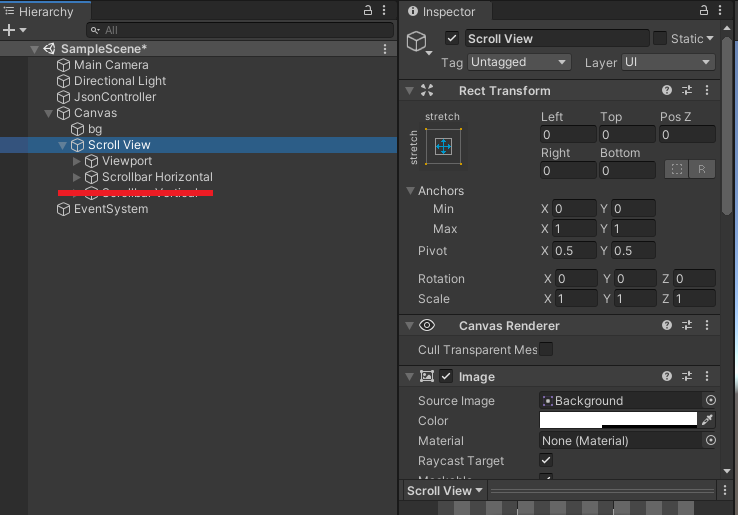
Task: Click the Pivot X field
Action: click(x=574, y=250)
